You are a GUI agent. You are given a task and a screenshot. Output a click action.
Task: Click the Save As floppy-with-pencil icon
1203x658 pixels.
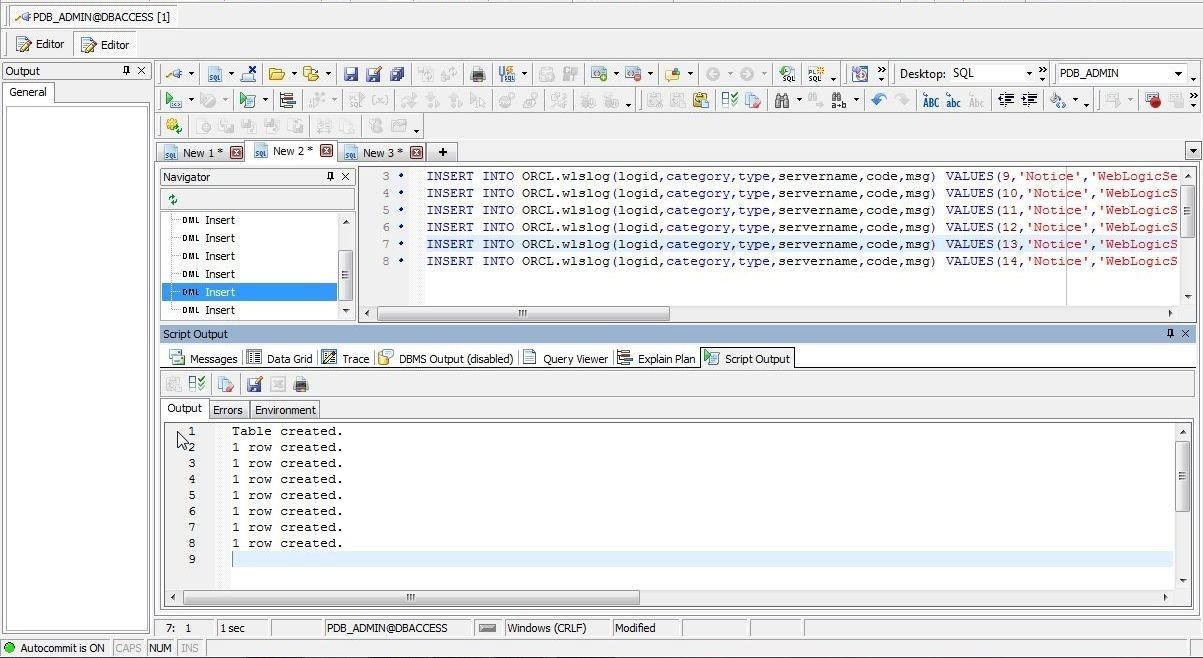pyautogui.click(x=374, y=74)
